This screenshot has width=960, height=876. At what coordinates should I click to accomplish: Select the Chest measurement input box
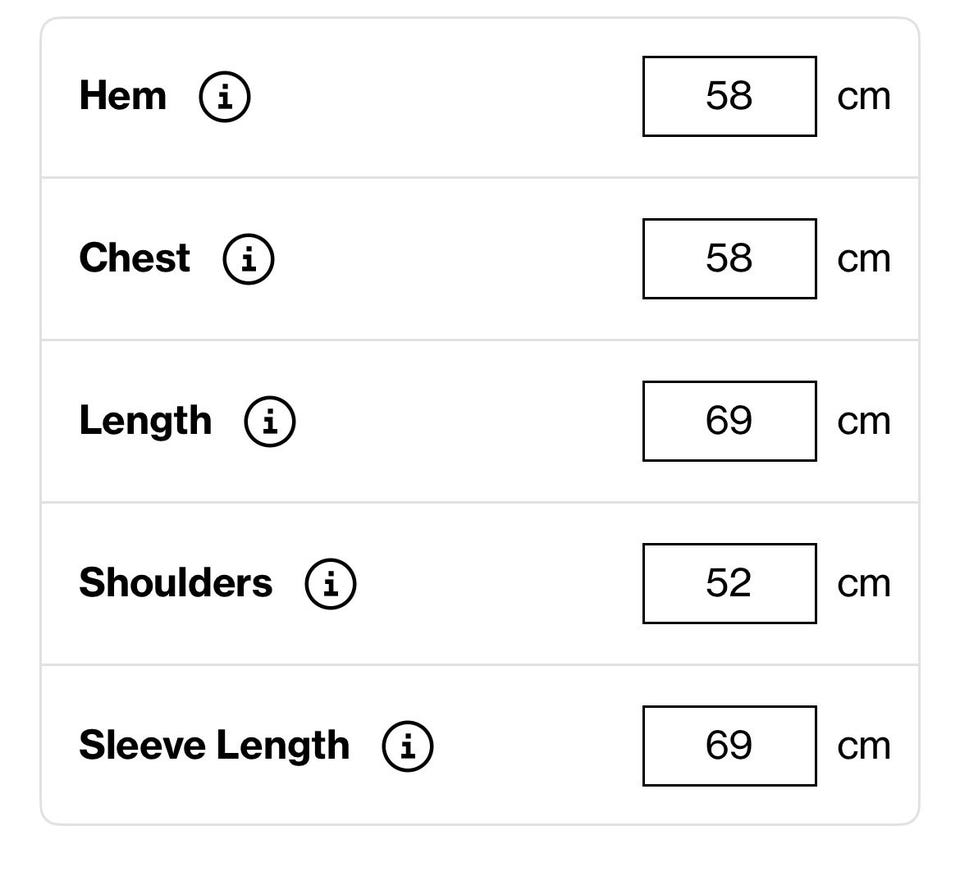[729, 259]
